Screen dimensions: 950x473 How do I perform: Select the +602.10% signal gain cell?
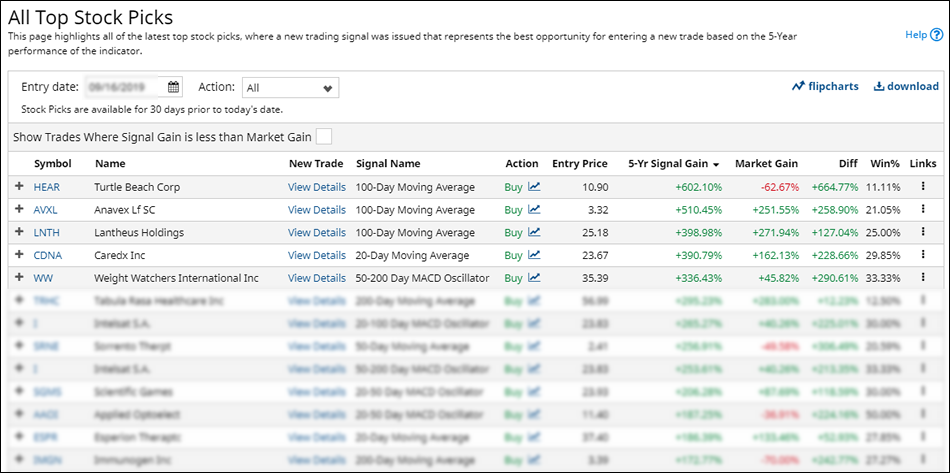coord(699,187)
